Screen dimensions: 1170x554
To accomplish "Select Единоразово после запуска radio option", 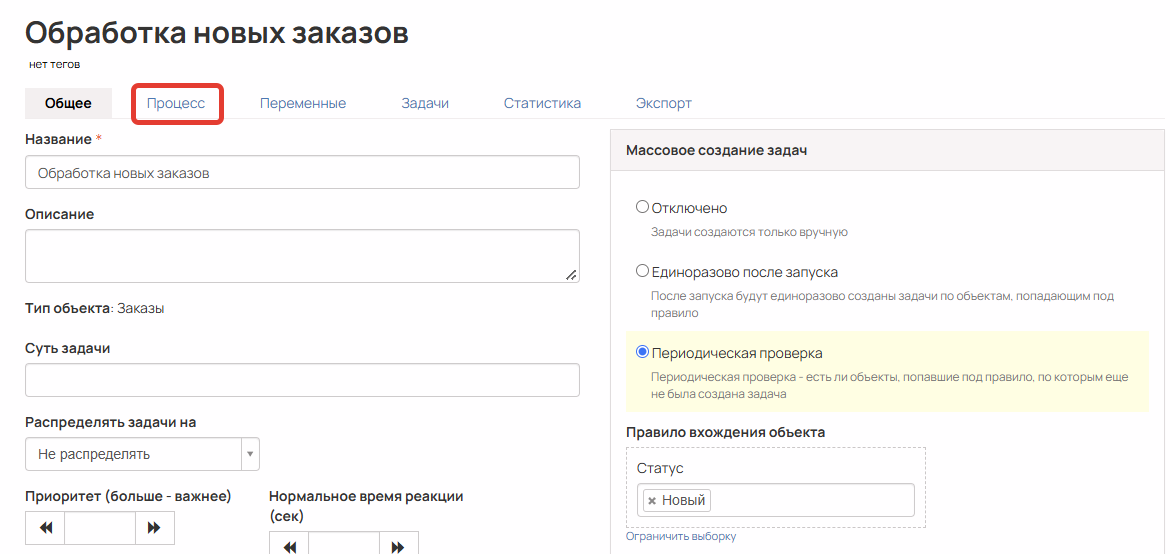I will [642, 271].
